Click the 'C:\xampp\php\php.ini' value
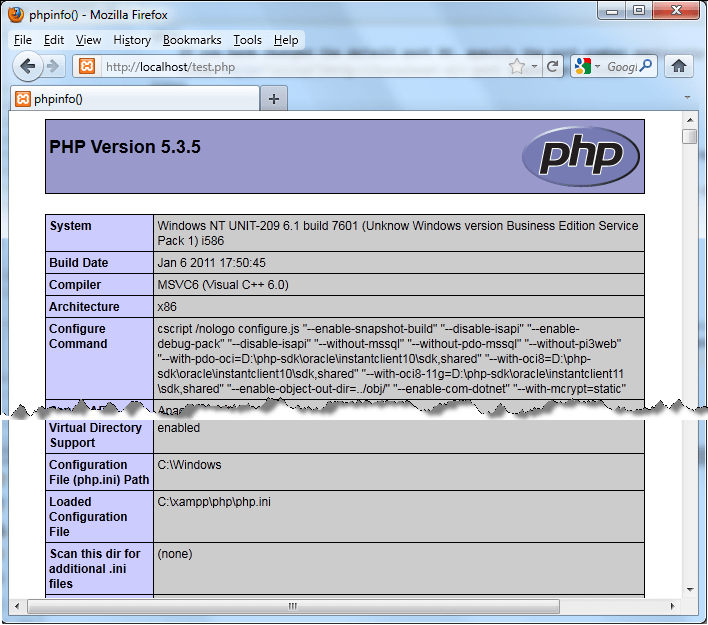 coord(214,502)
